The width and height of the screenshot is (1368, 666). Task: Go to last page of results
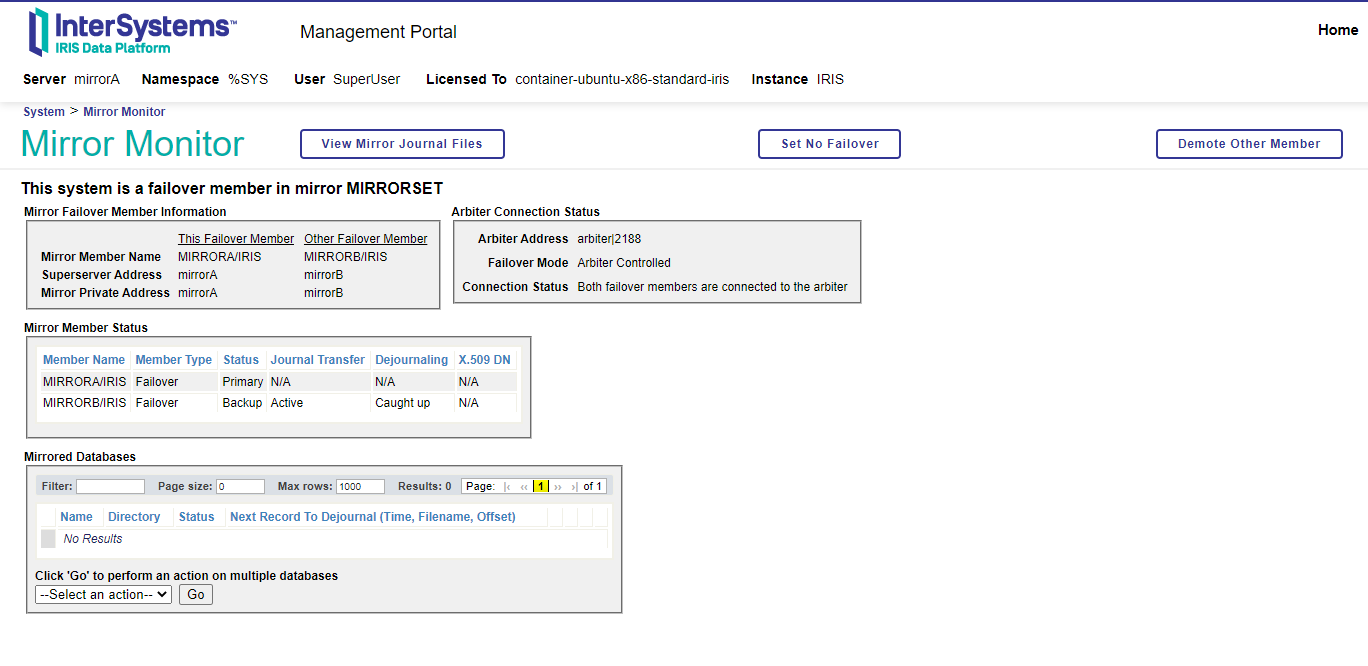tap(574, 487)
